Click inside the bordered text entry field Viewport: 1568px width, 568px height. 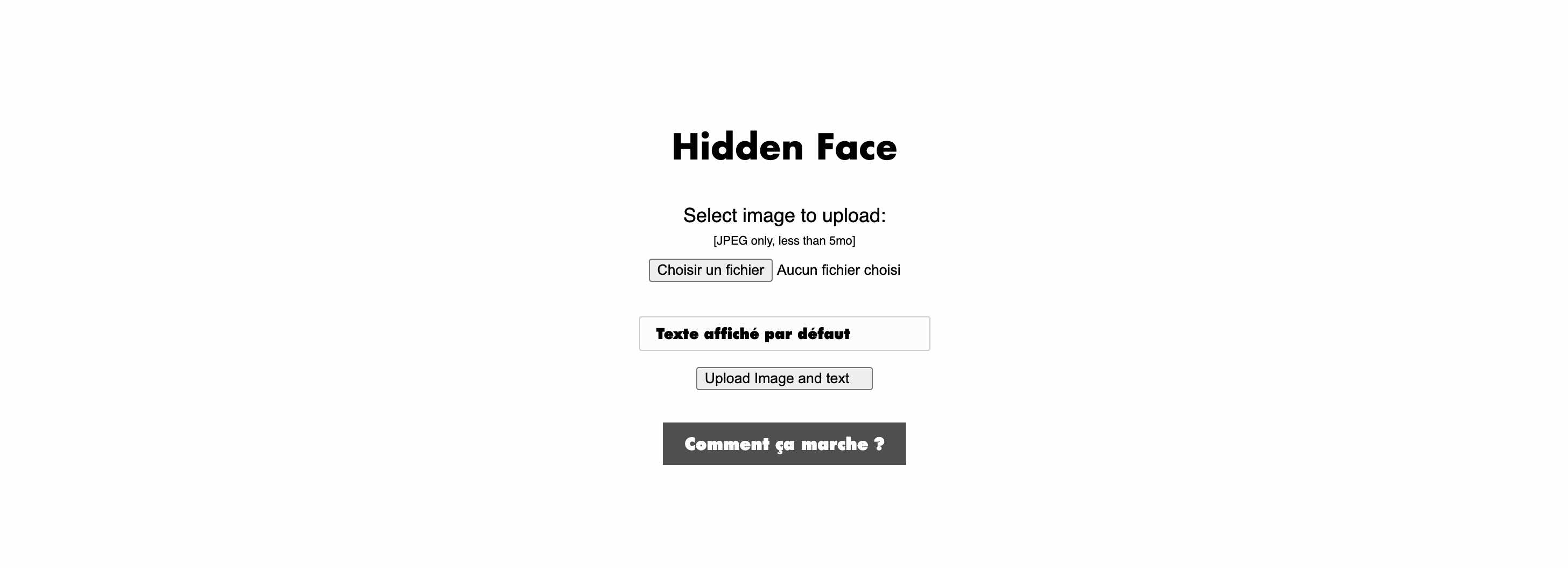pos(784,334)
